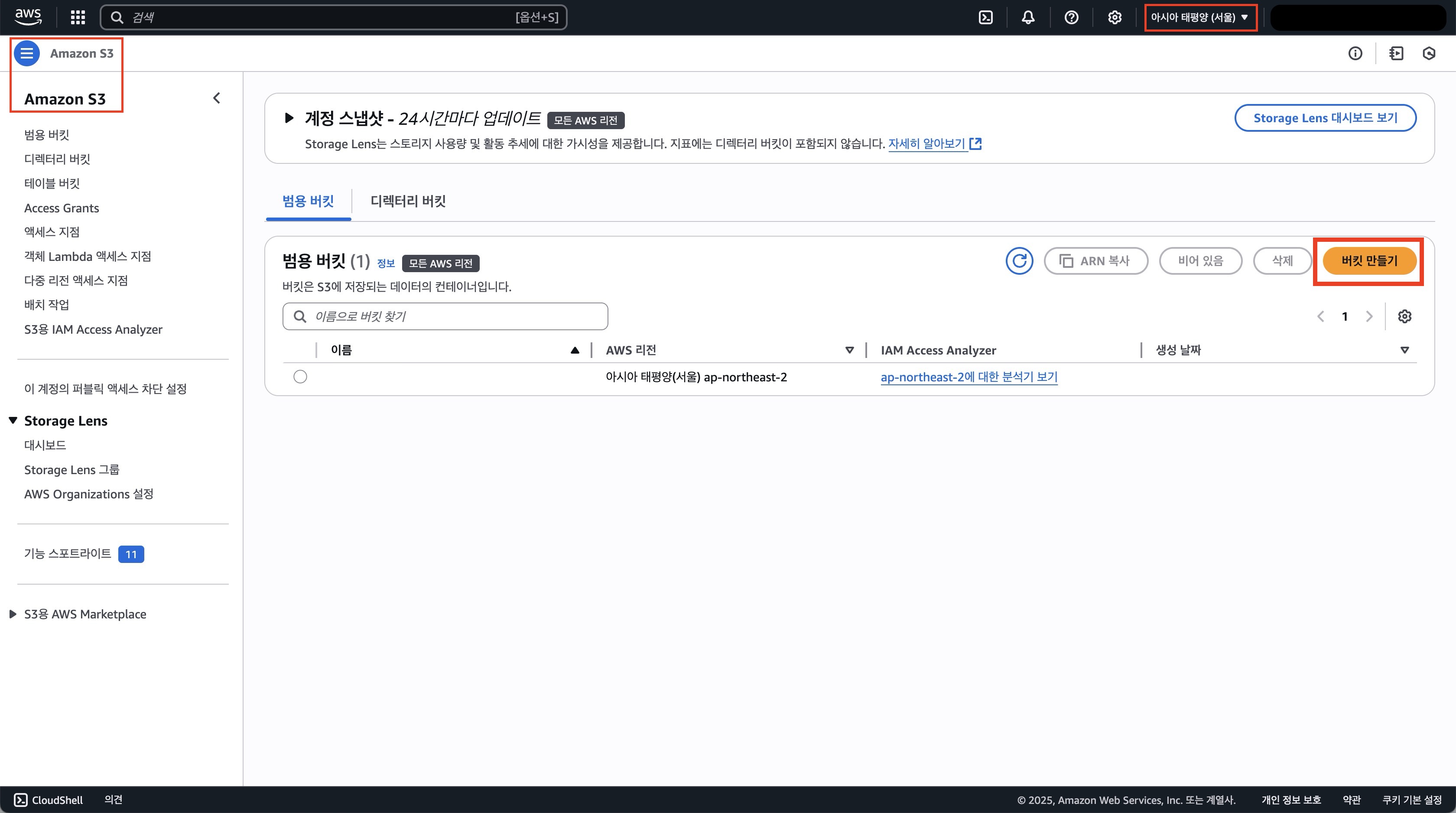
Task: Open 디렉터리 버킷 in side navigation
Action: tap(57, 159)
